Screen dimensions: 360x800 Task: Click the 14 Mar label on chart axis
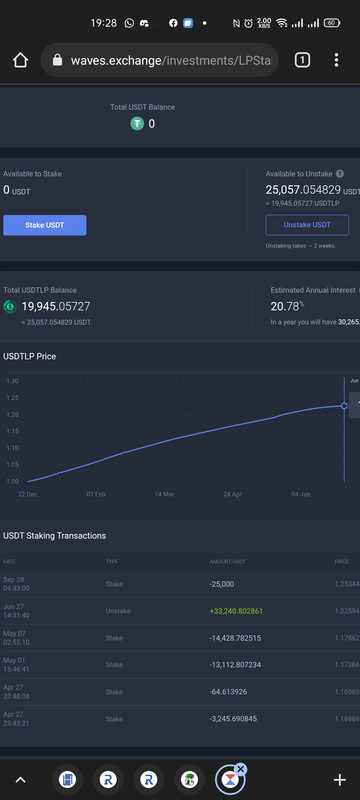pos(164,494)
